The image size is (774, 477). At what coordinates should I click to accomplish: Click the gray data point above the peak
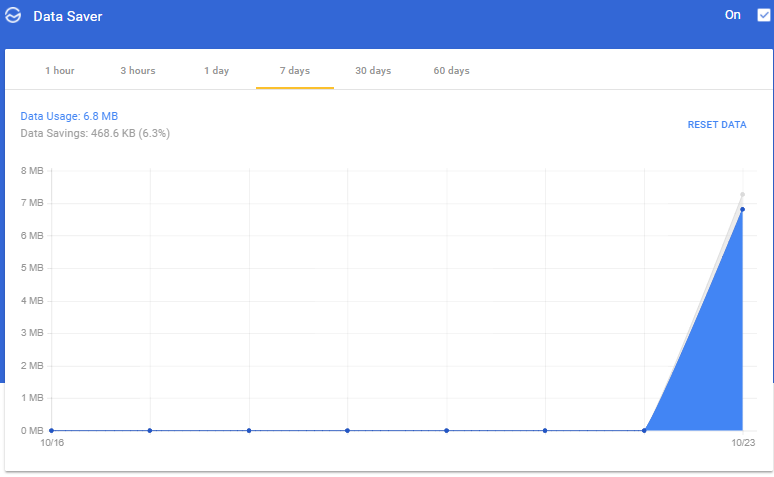tap(742, 194)
